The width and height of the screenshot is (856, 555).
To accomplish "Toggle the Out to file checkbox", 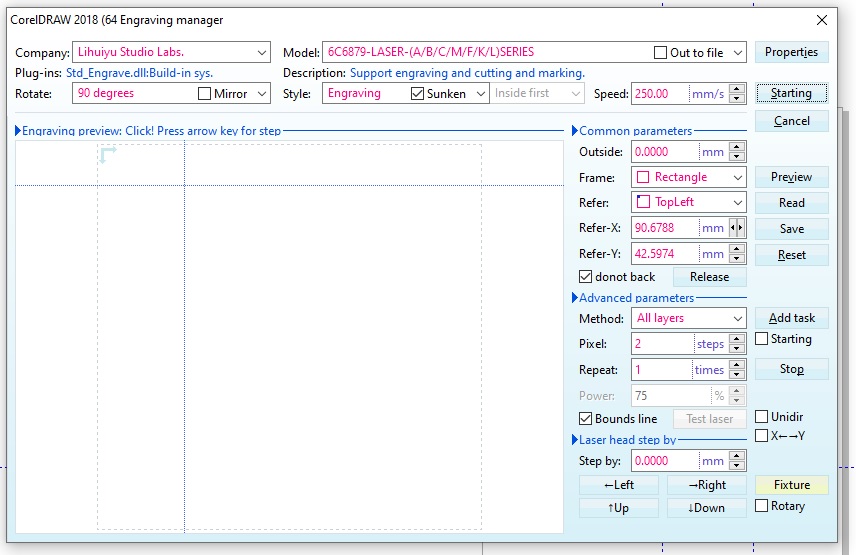I will pos(660,52).
